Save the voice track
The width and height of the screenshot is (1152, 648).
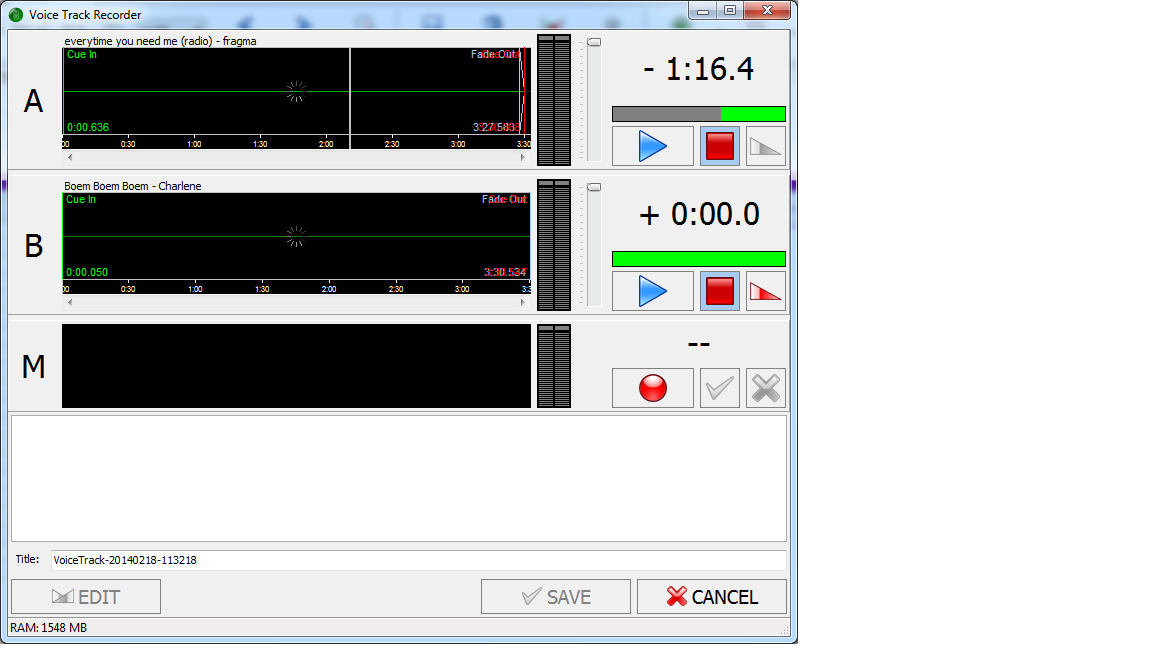[x=555, y=596]
